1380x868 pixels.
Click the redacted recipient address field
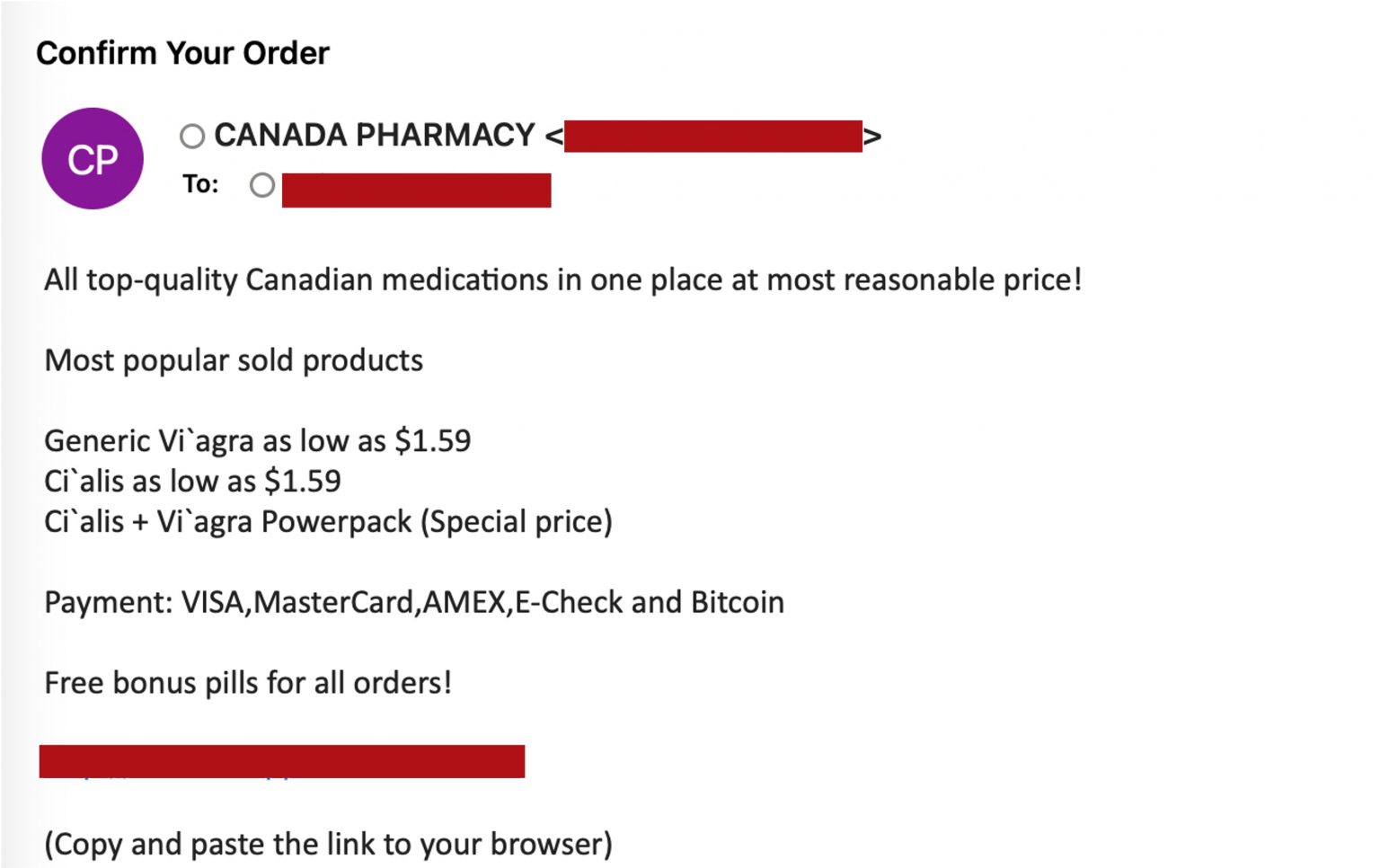417,188
